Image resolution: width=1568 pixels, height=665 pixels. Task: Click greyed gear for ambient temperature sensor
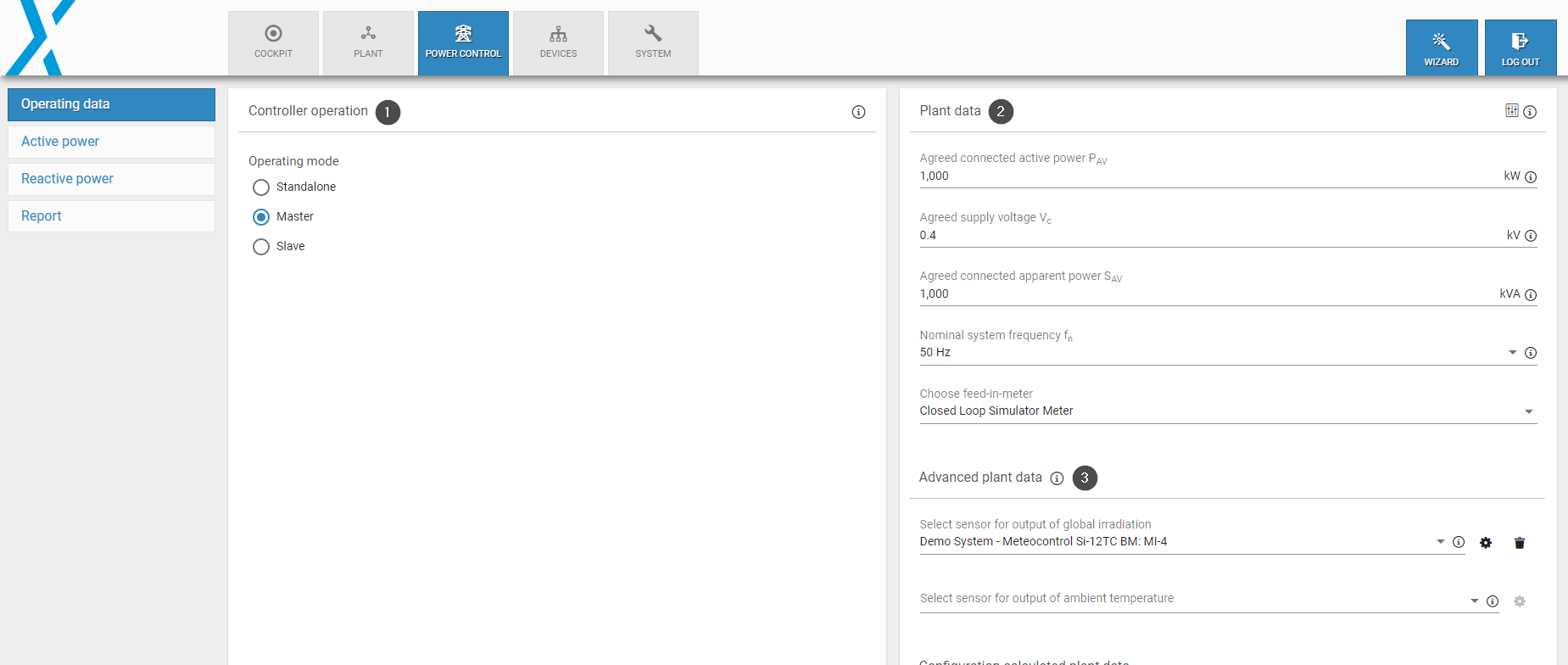click(x=1520, y=601)
